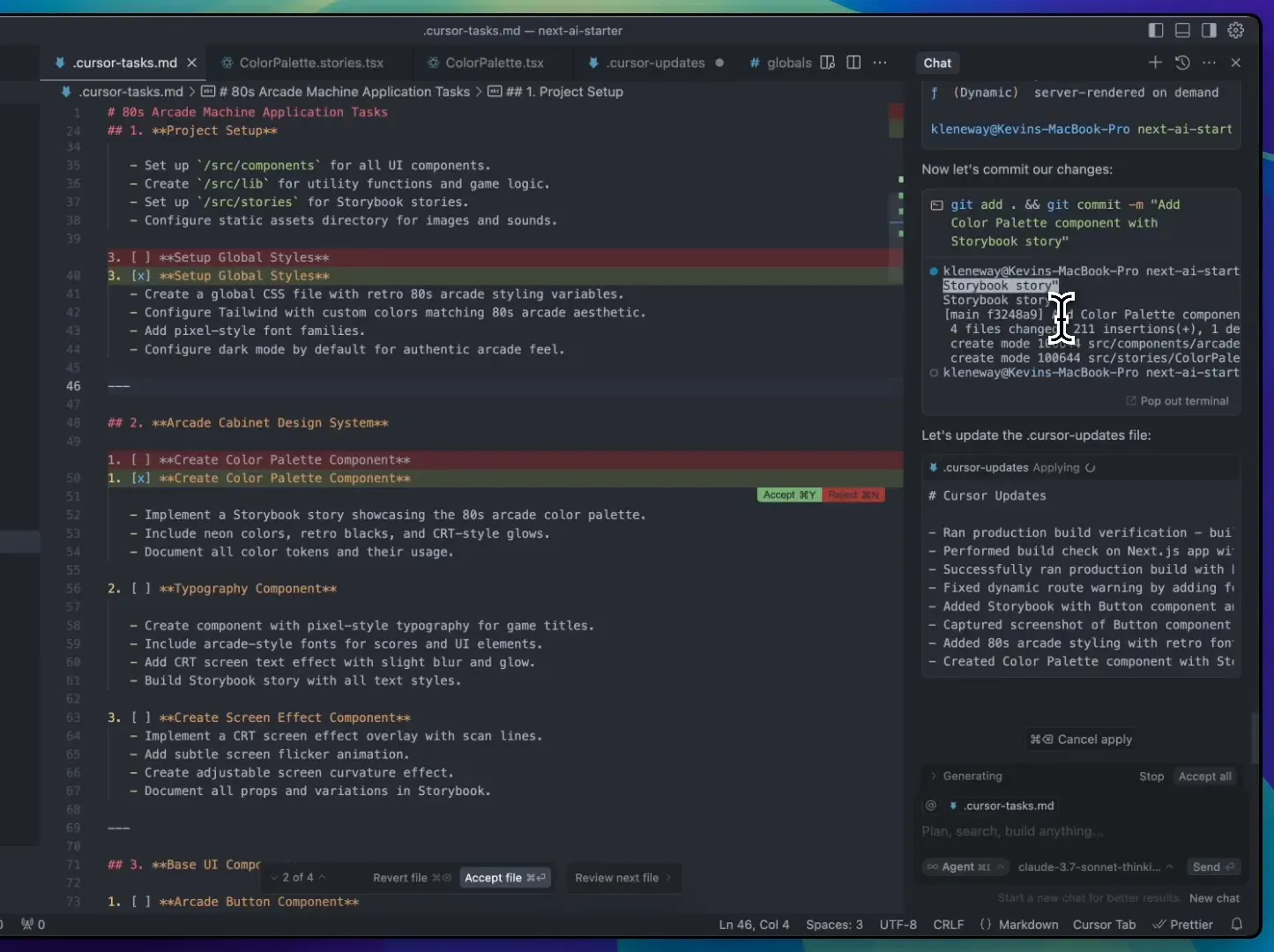Close the .cursor-tasks.md tab
The width and height of the screenshot is (1274, 952).
click(x=191, y=63)
